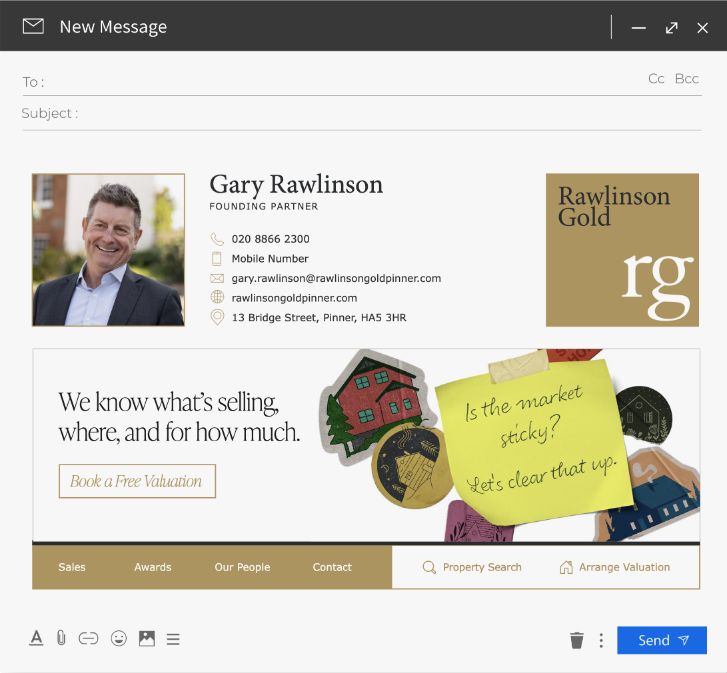Close the New Message window
This screenshot has height=673, width=727.
coord(702,28)
